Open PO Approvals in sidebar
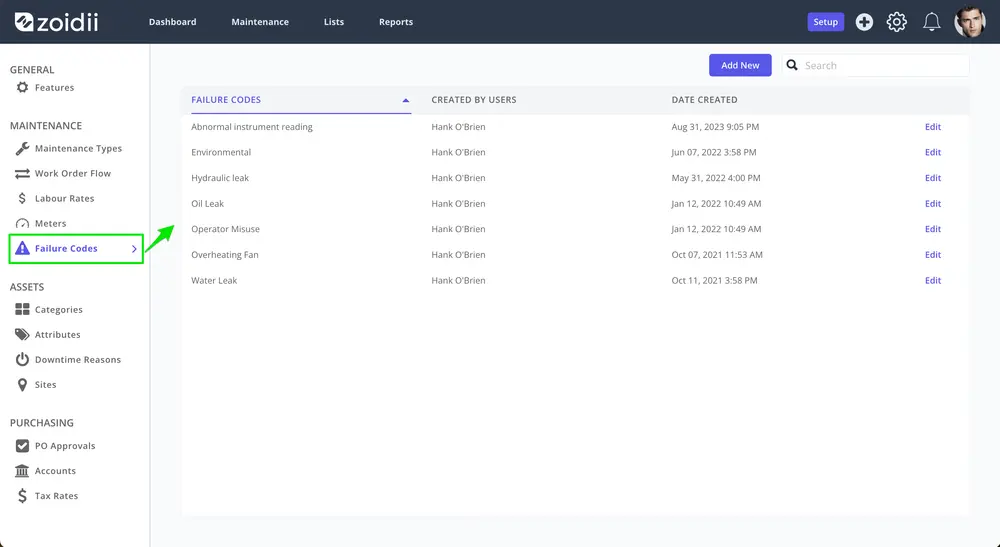The width and height of the screenshot is (1000, 547). tap(65, 446)
